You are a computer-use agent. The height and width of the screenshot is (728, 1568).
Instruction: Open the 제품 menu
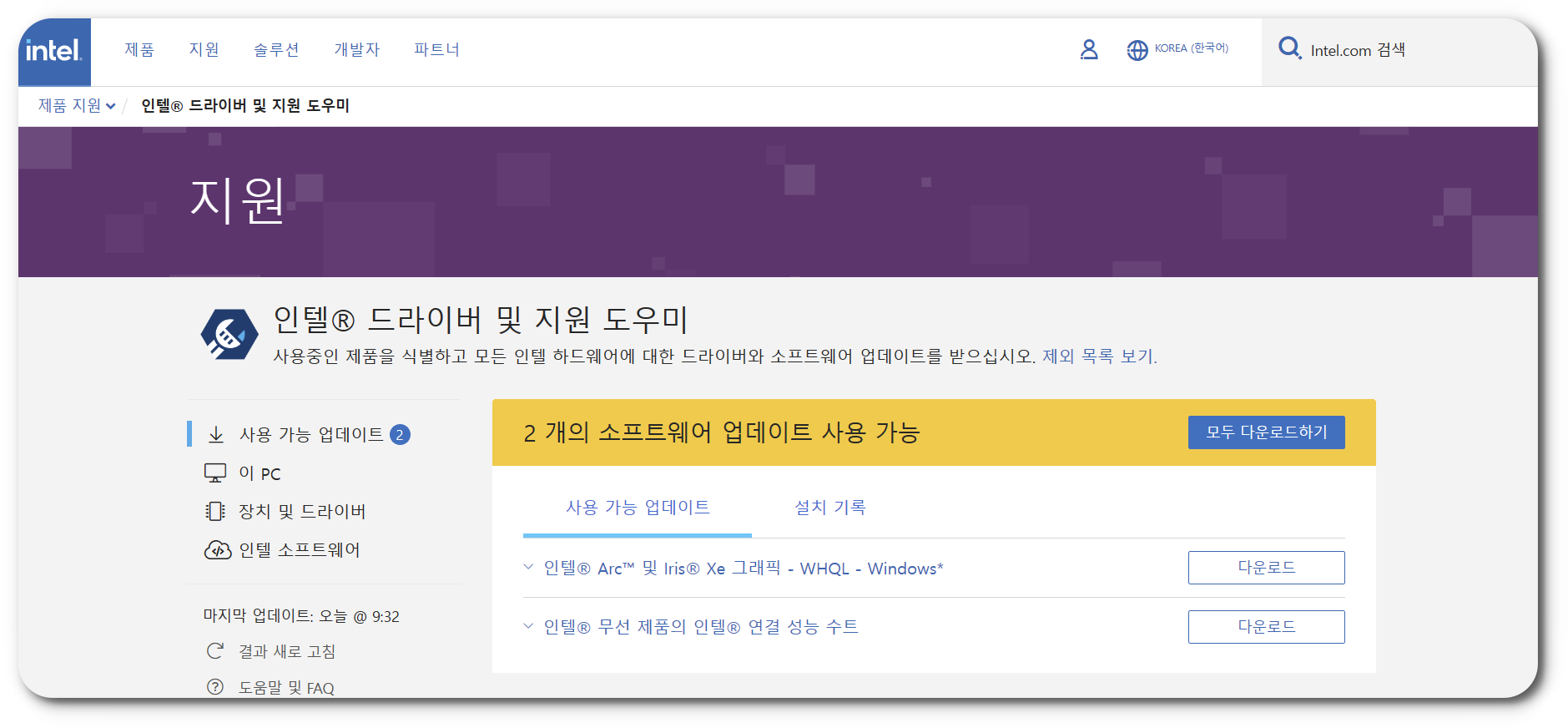(139, 50)
